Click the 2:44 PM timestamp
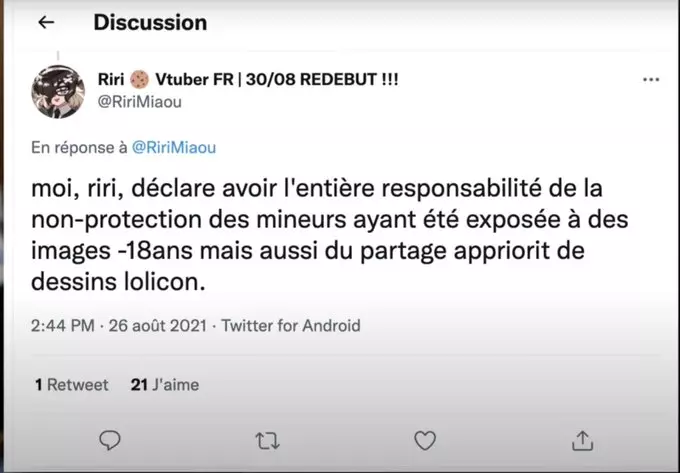680x473 pixels. [x=63, y=326]
